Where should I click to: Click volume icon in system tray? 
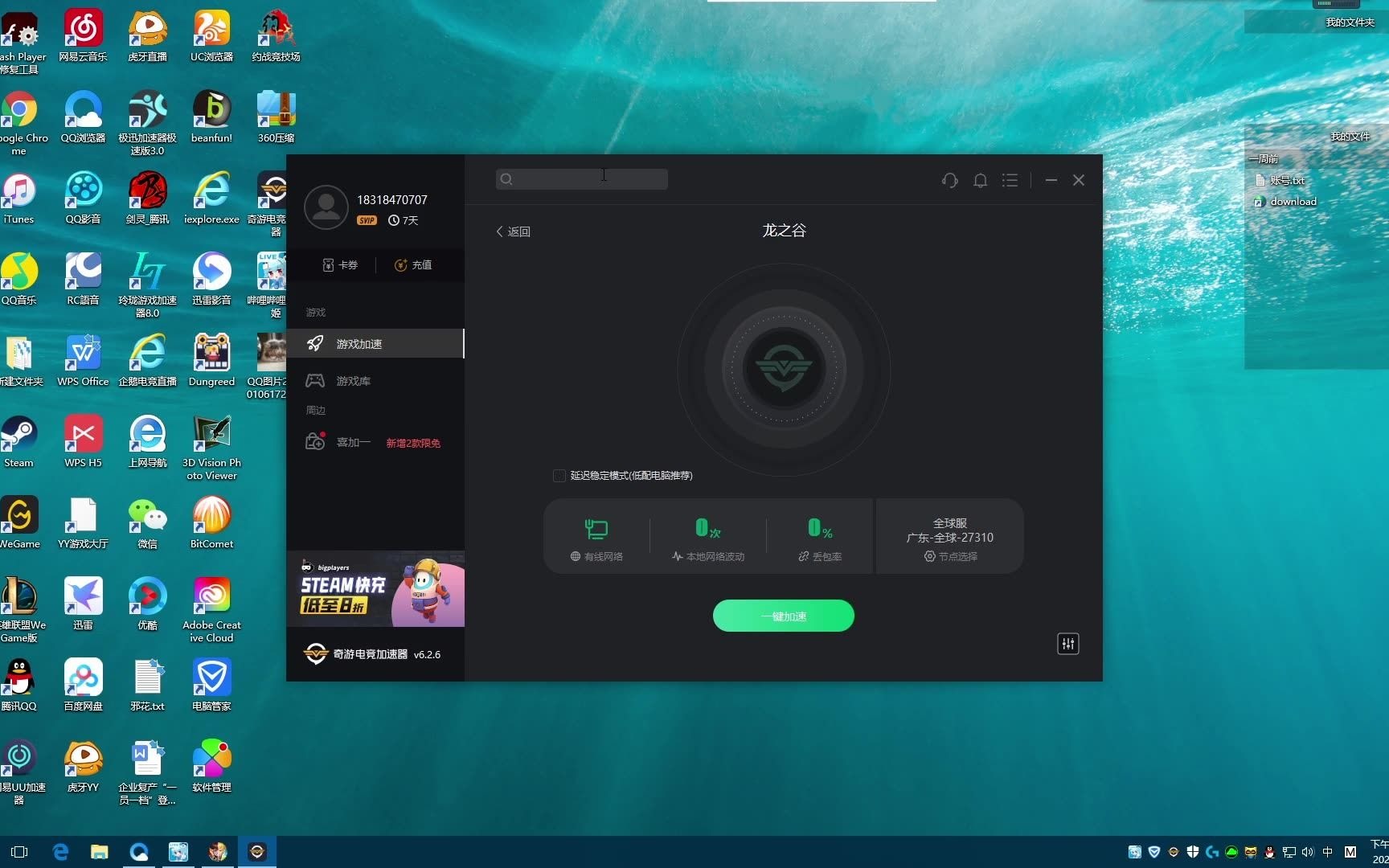pos(1308,852)
